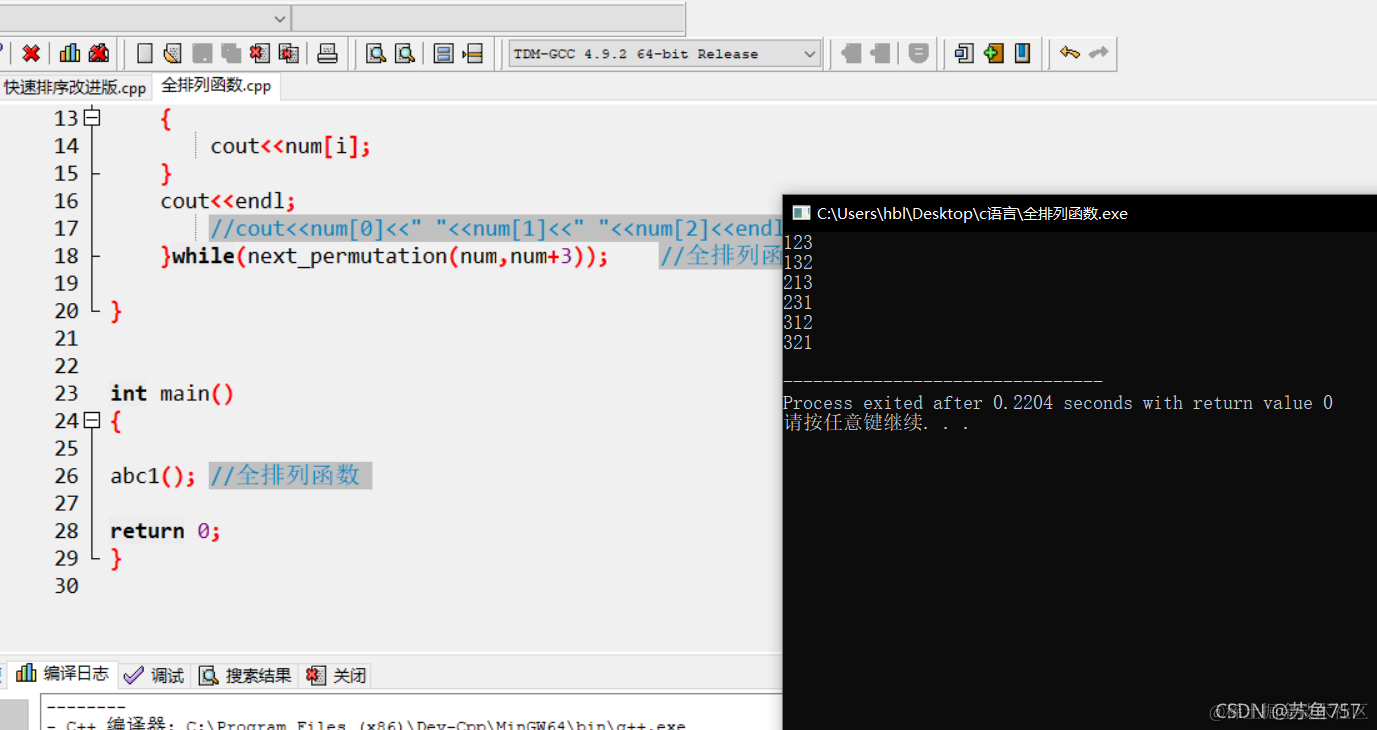Click line number 17 in the gutter
Viewport: 1377px width, 730px height.
(66, 229)
